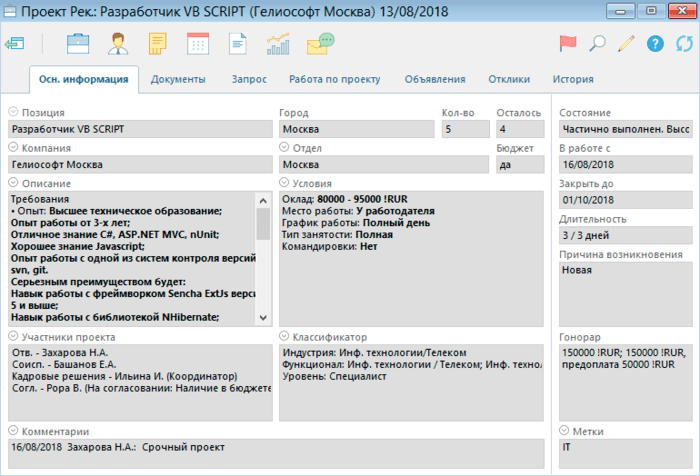This screenshot has width=700, height=476.
Task: Select the Осн. информация tab
Action: (84, 79)
